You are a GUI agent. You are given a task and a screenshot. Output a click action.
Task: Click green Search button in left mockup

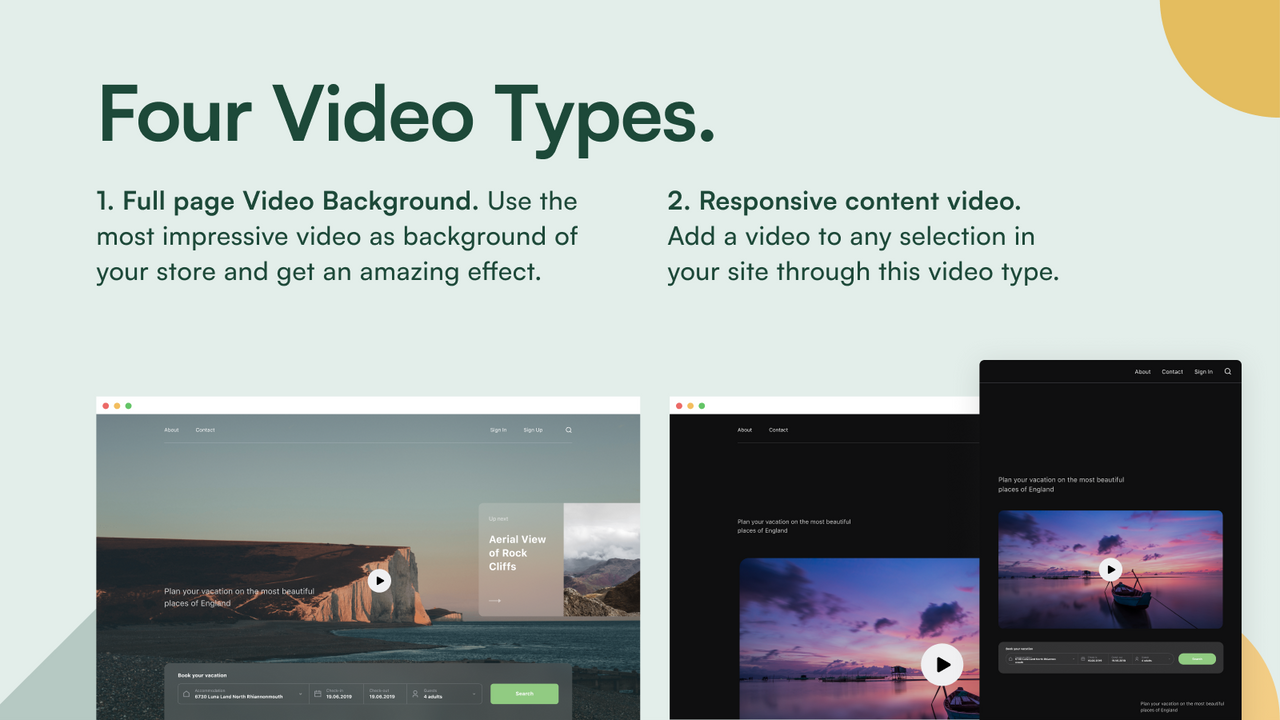pyautogui.click(x=524, y=694)
